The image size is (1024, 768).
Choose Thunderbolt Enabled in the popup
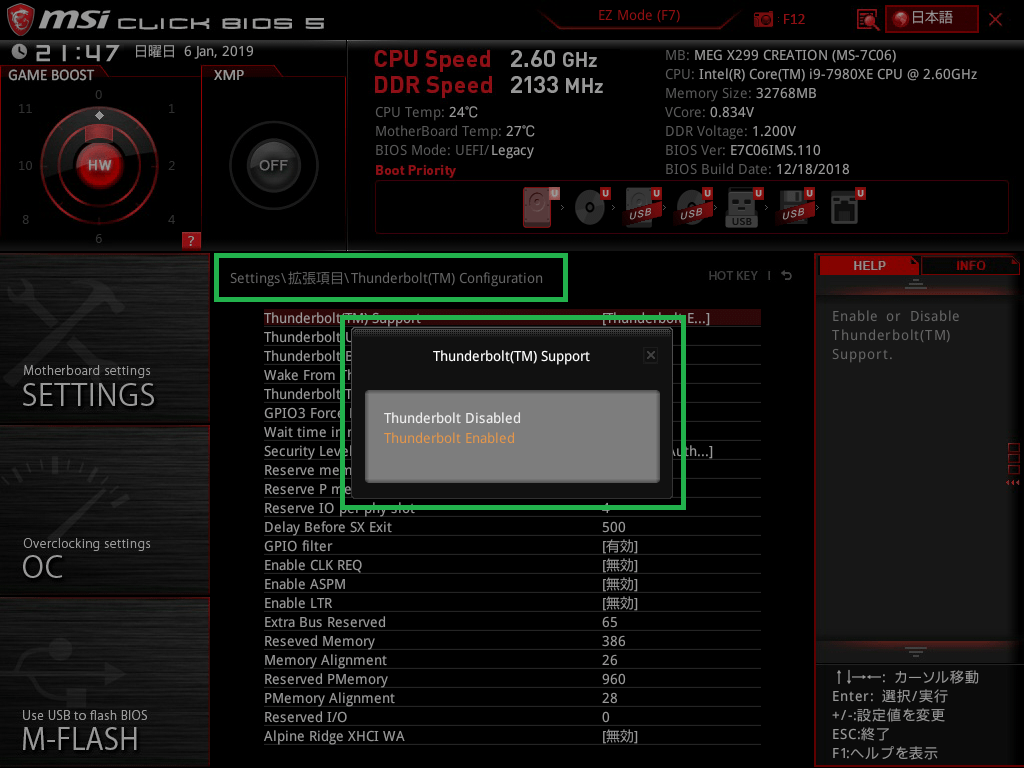click(x=449, y=438)
